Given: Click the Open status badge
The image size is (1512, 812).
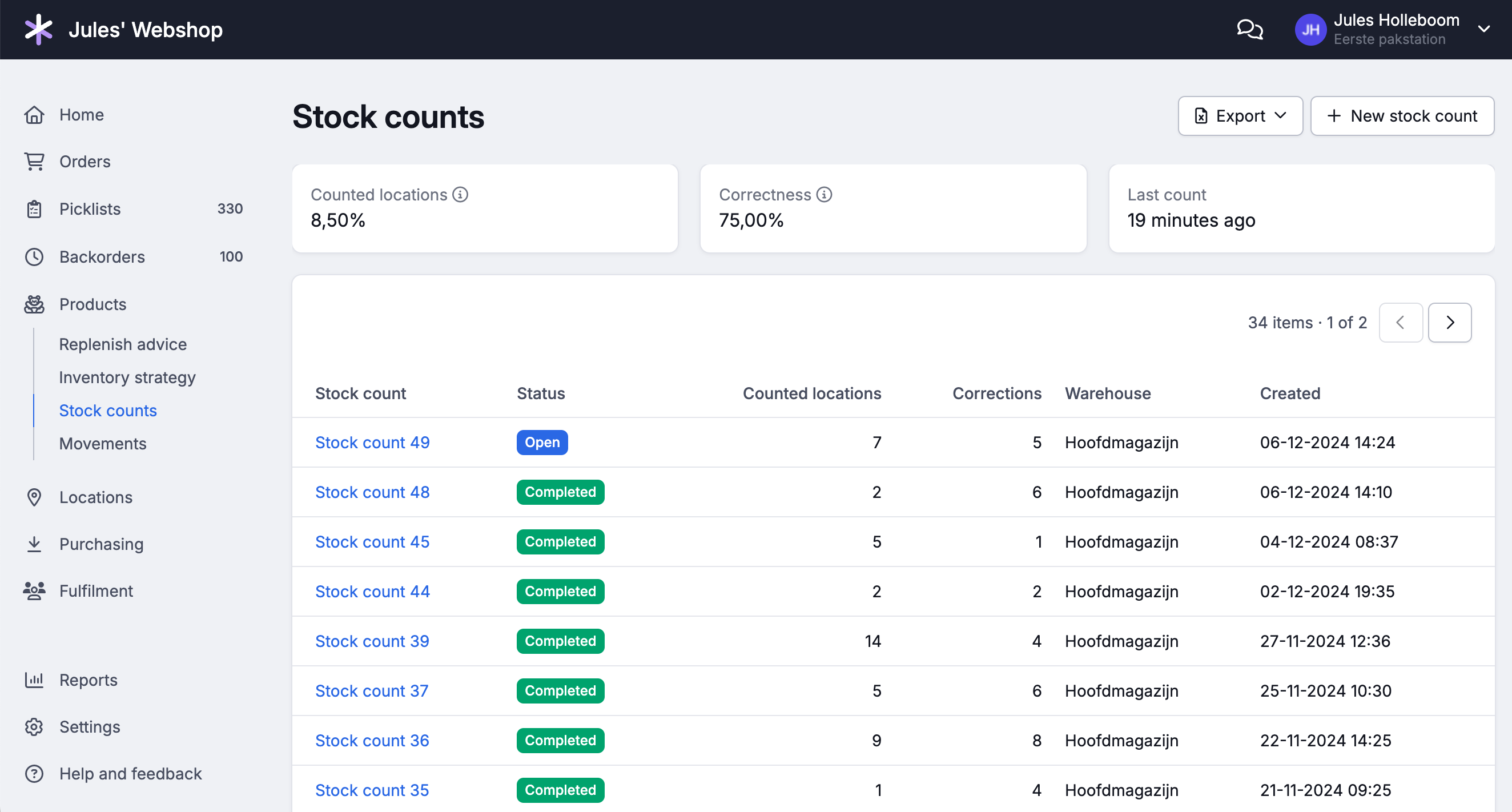Looking at the screenshot, I should [x=542, y=442].
